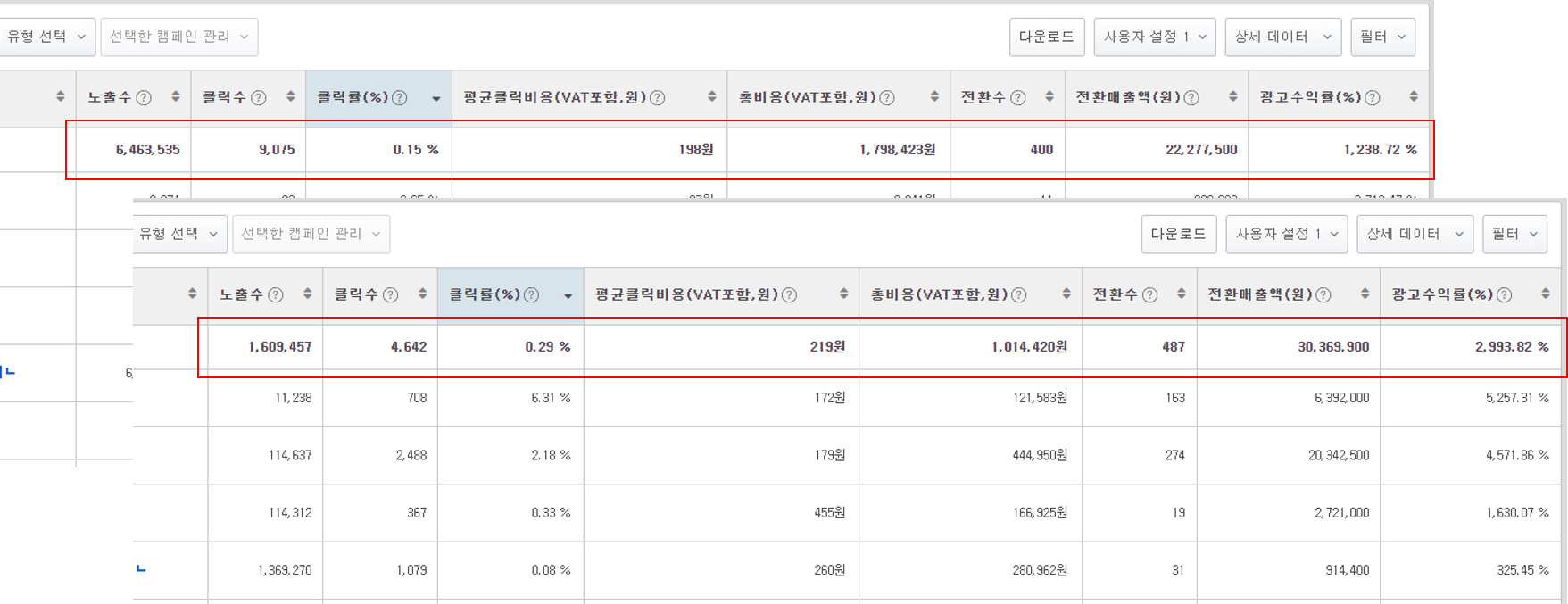This screenshot has height=604, width=1568.
Task: Open 필터 dropdown in upper panel
Action: point(1383,37)
